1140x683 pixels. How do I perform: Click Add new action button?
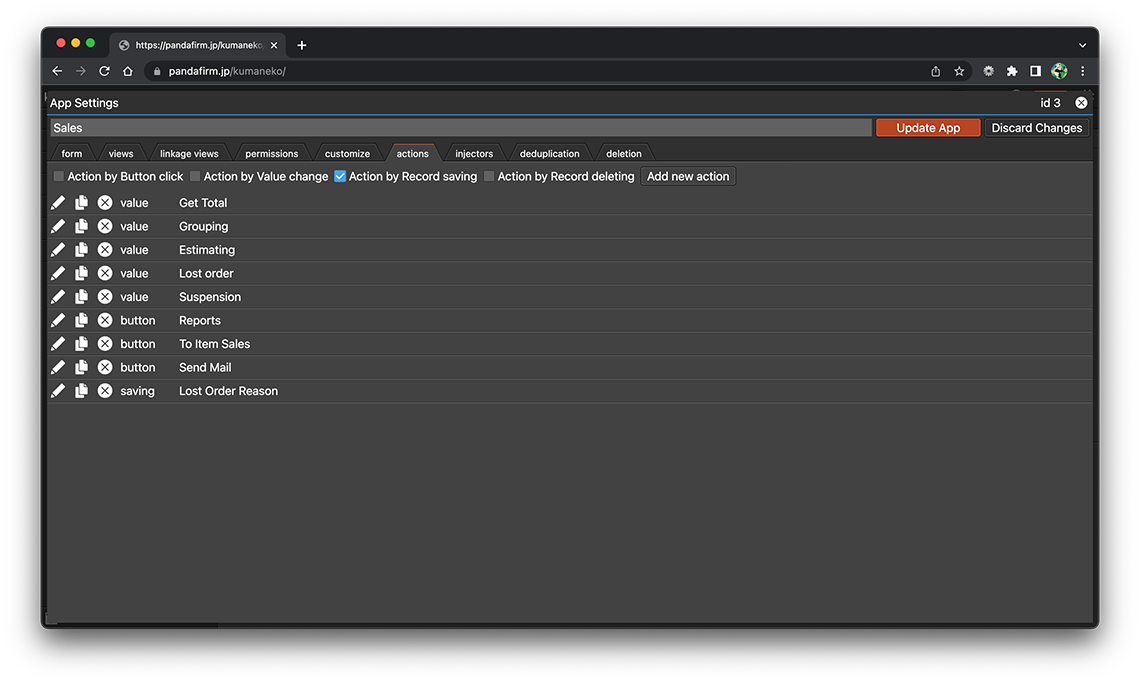click(x=688, y=177)
